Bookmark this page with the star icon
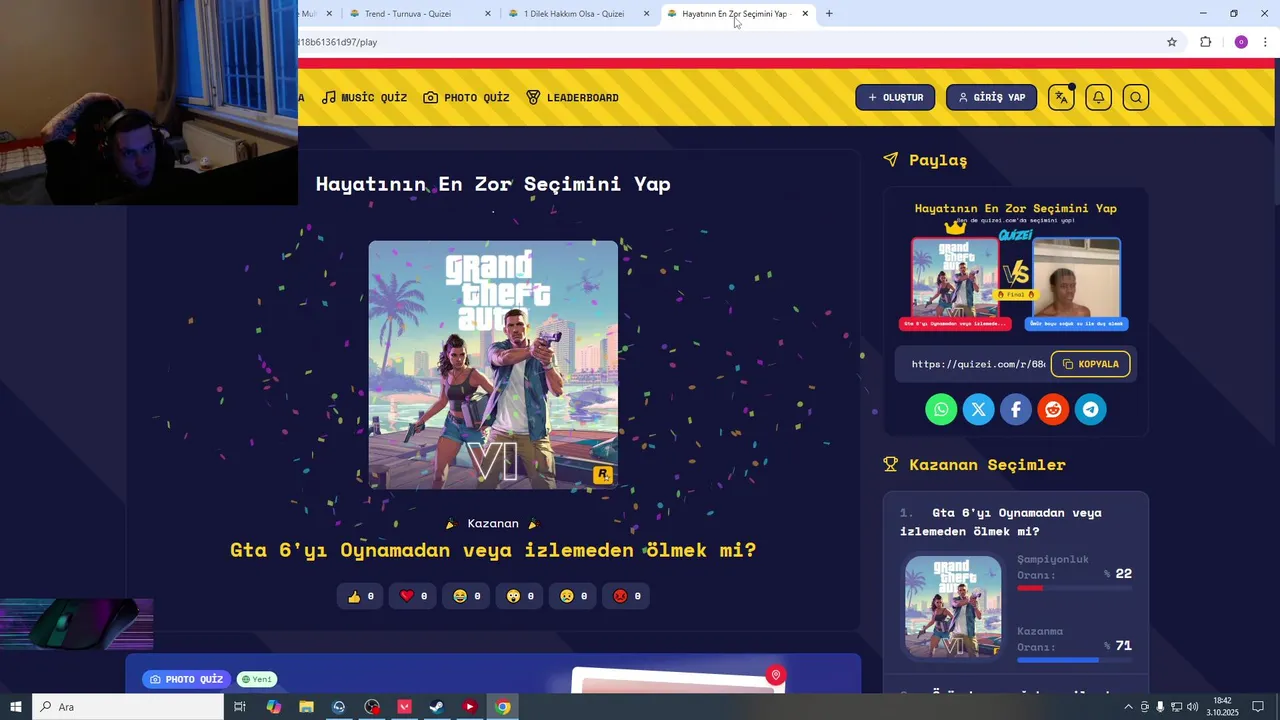The width and height of the screenshot is (1280, 720). click(1172, 42)
